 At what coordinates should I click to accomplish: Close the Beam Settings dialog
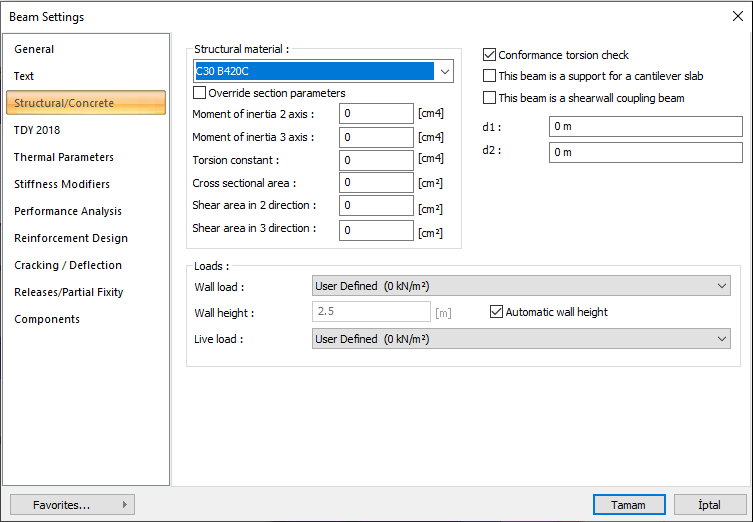click(x=737, y=16)
